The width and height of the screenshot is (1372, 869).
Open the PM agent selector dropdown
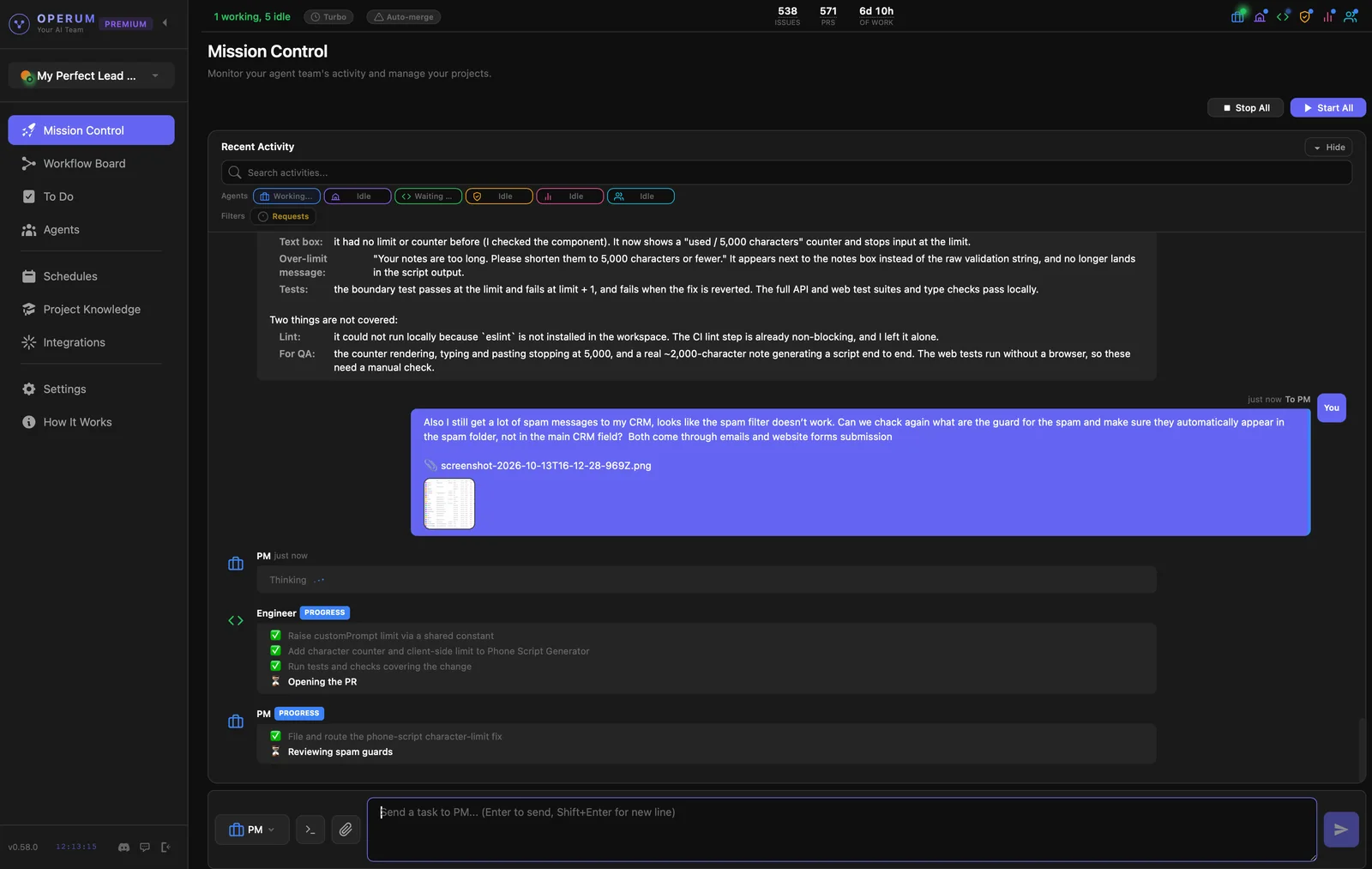coord(252,830)
